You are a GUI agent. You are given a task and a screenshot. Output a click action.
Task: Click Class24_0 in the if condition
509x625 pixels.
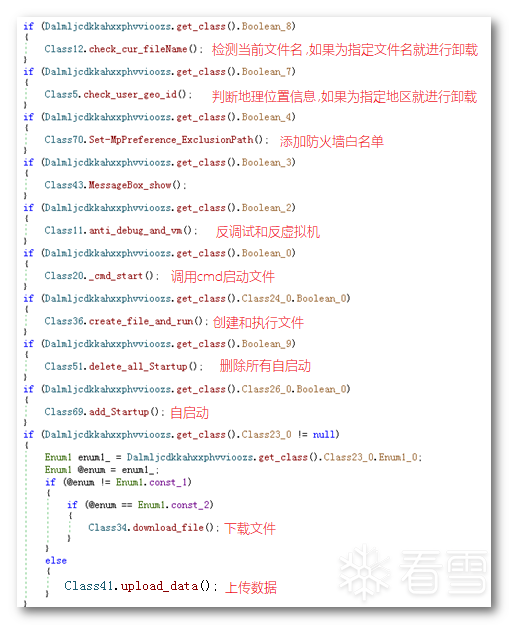(267, 299)
